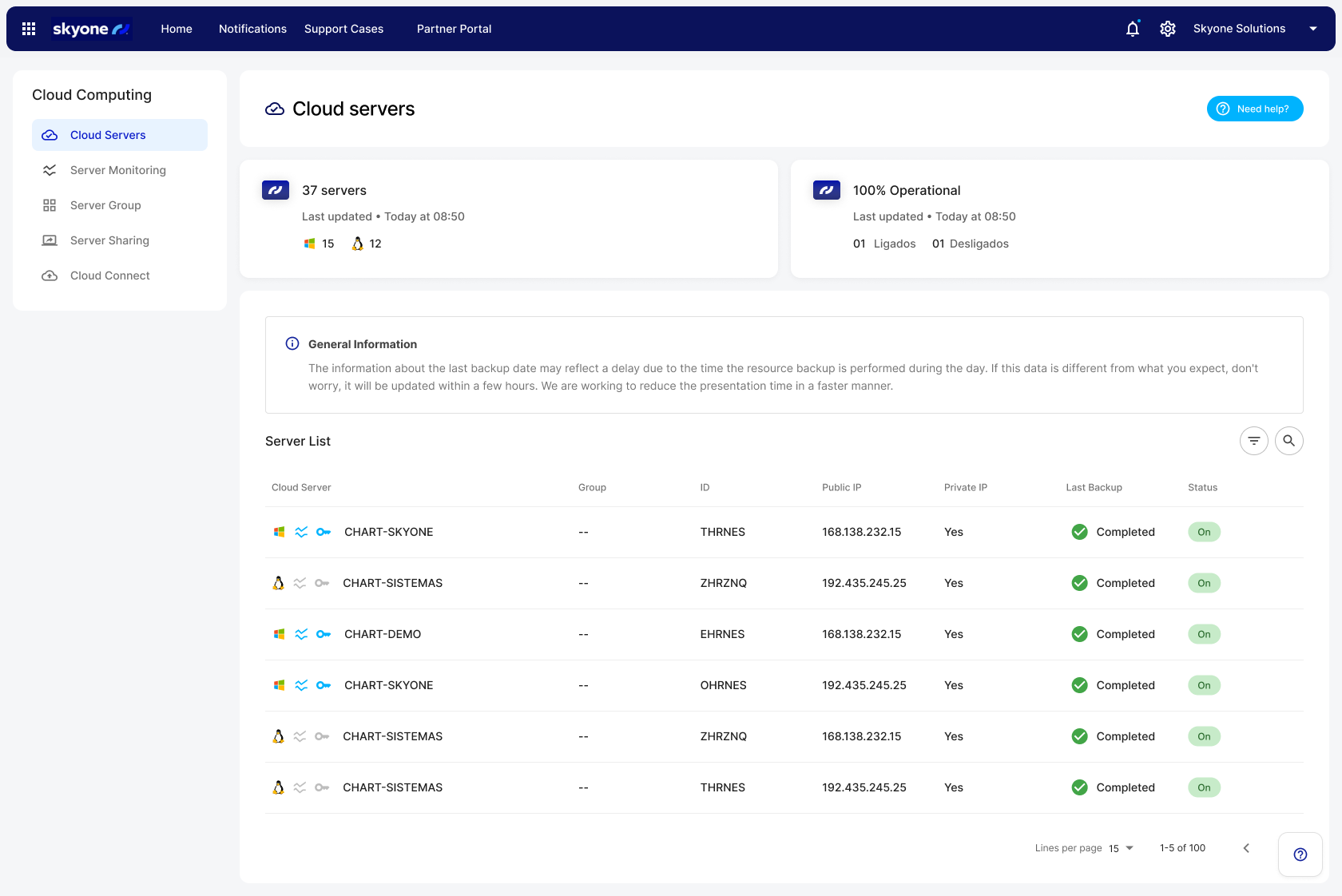Viewport: 1342px width, 896px height.
Task: Click the Windows icon for CHART-SKYONE with ID OHRNES
Action: pyautogui.click(x=280, y=685)
